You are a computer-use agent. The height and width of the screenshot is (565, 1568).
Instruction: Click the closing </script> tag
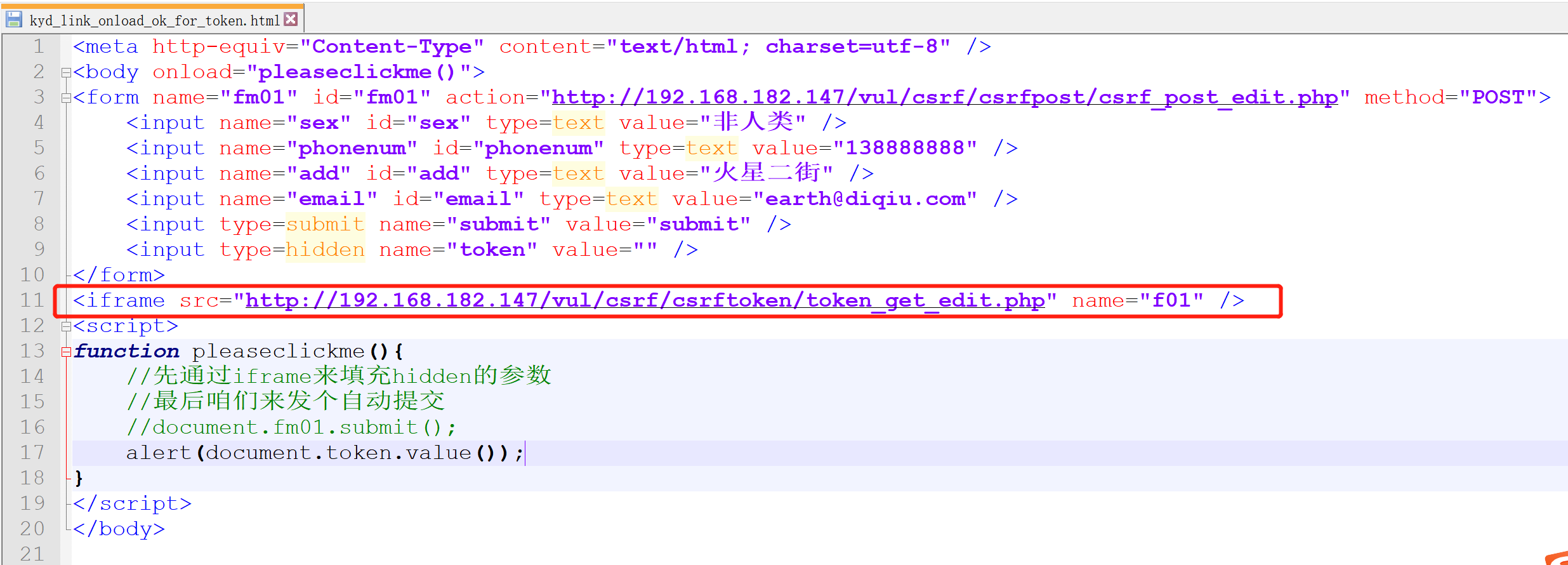pyautogui.click(x=132, y=503)
